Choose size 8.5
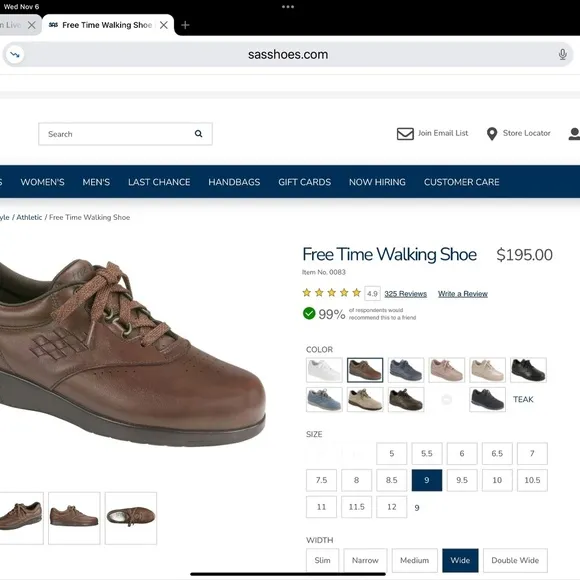This screenshot has width=580, height=580. point(391,480)
